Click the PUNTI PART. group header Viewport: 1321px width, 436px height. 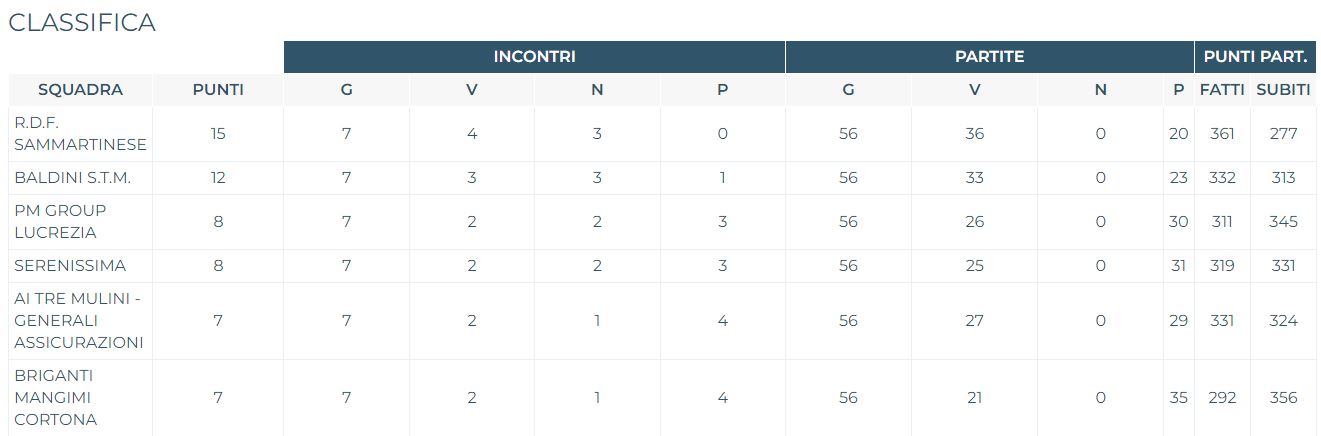coord(1256,57)
